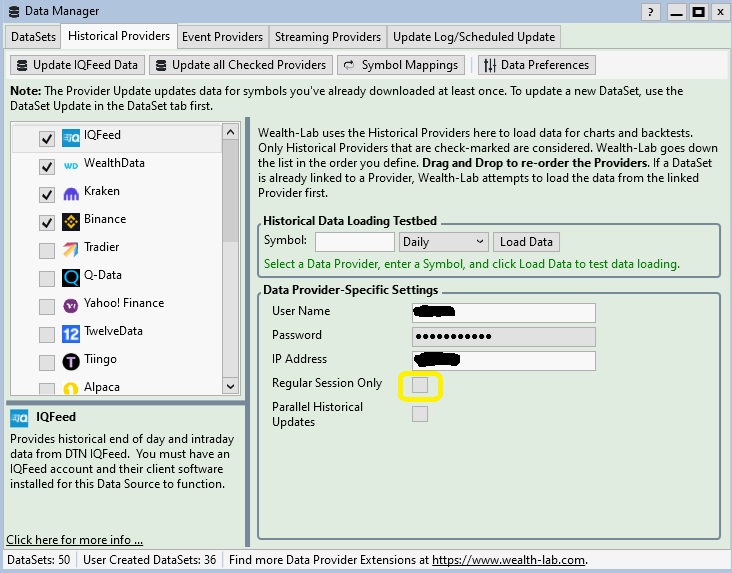
Task: Open the Symbol Mappings button
Action: 400,65
